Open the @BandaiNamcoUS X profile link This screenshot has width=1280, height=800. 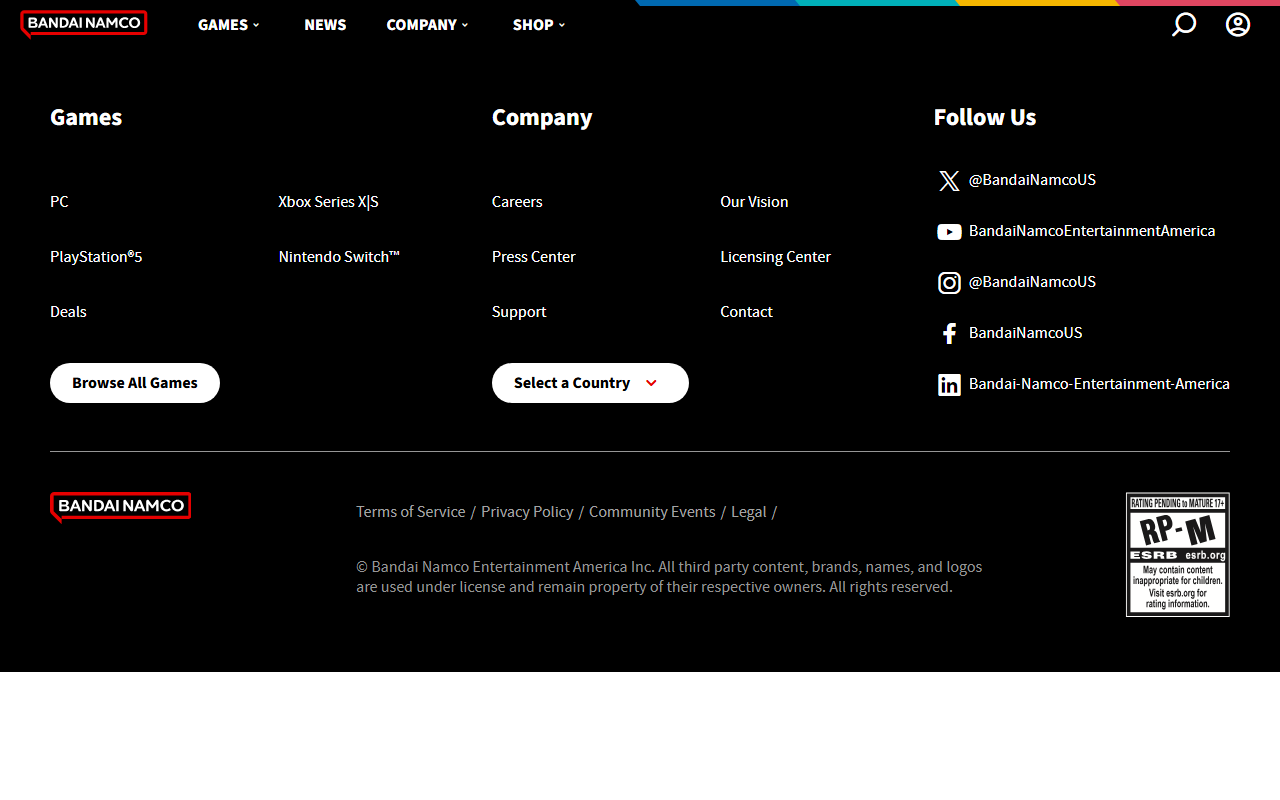point(1032,180)
